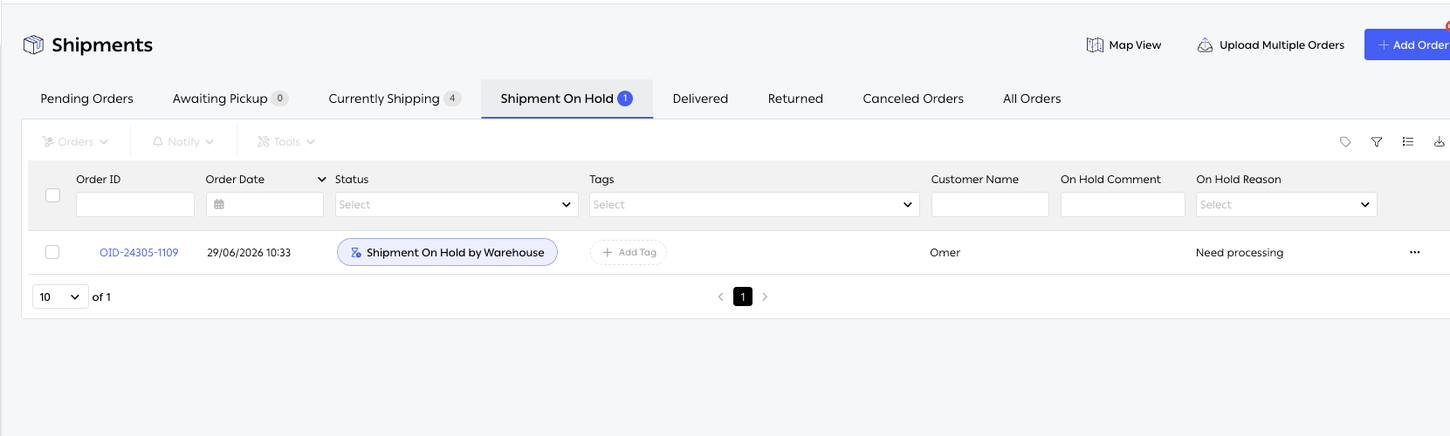Open the filter funnel icon
The width and height of the screenshot is (1450, 436).
[x=1376, y=142]
